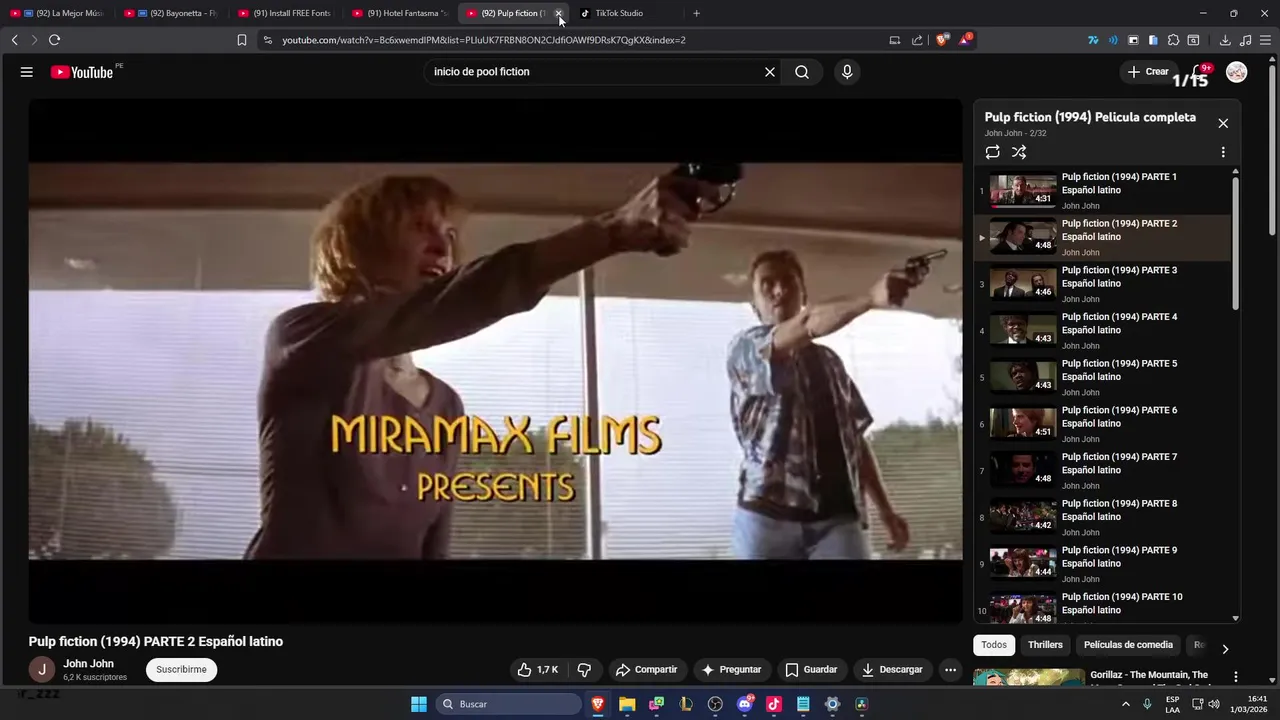Open browser extensions puzzle icon
Viewport: 1280px width, 720px height.
(x=1174, y=40)
